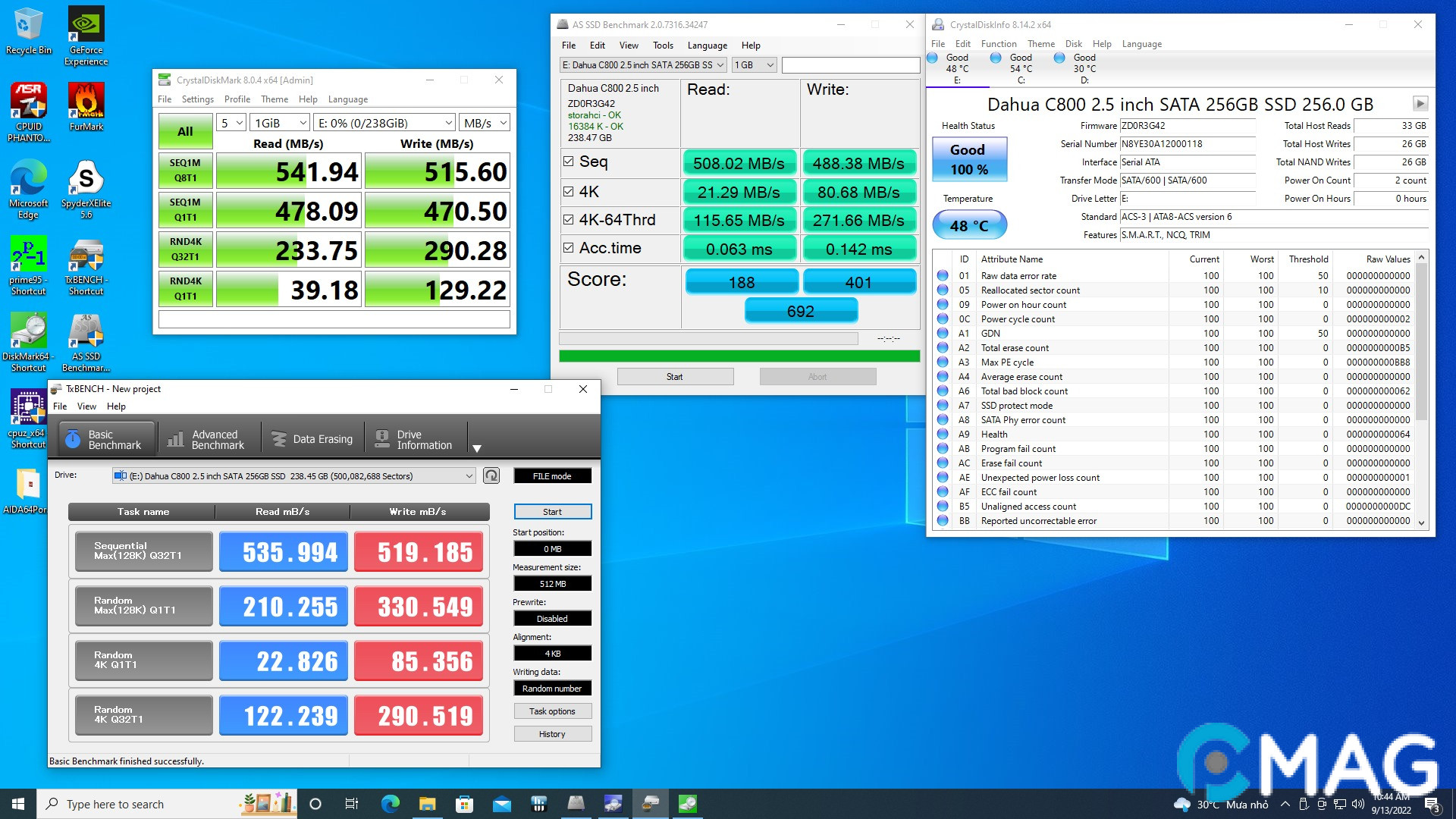Open the Function menu in CrystalDiskInfo
Viewport: 1456px width, 819px height.
[998, 44]
